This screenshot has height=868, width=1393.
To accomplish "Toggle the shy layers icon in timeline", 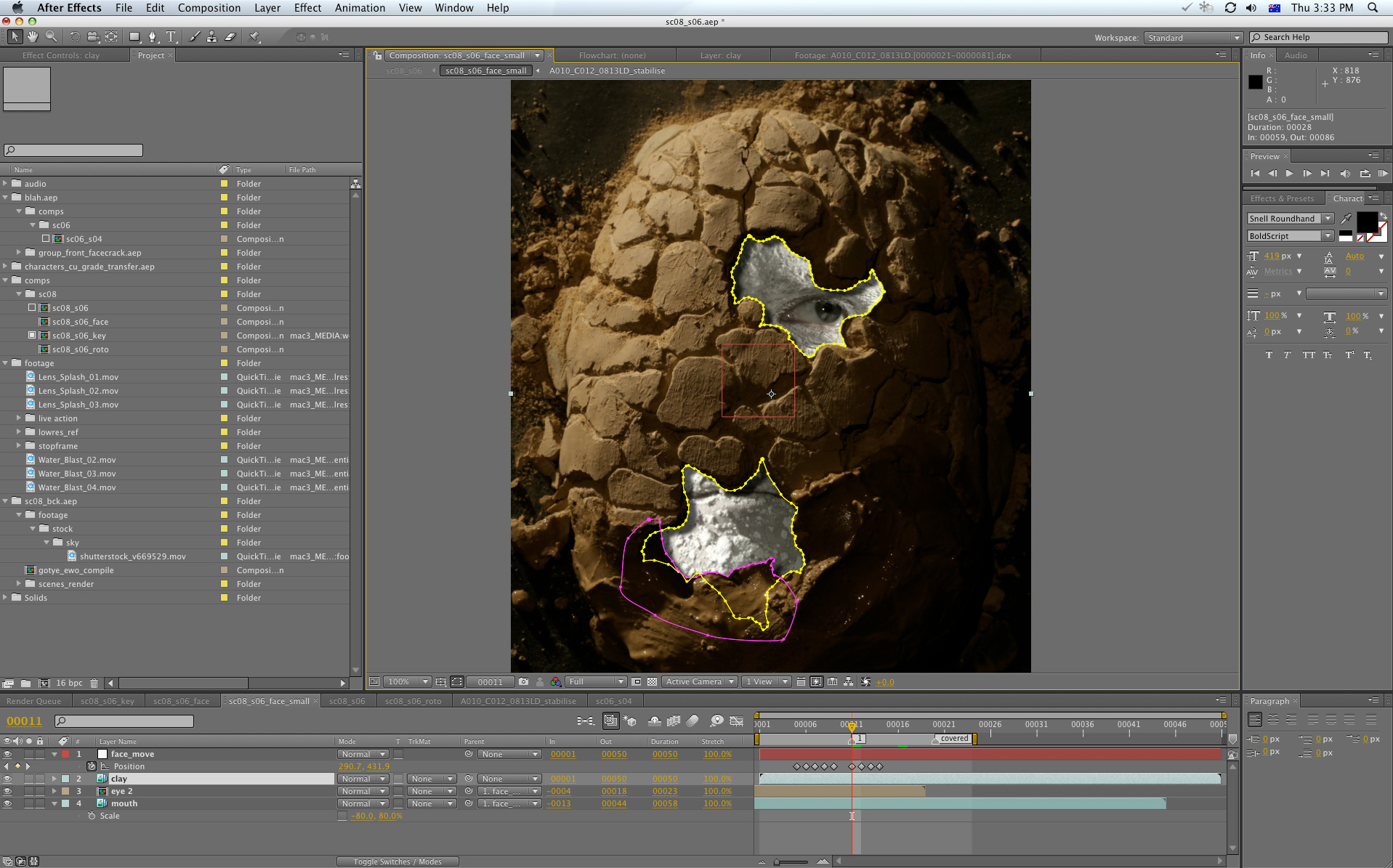I will 655,721.
